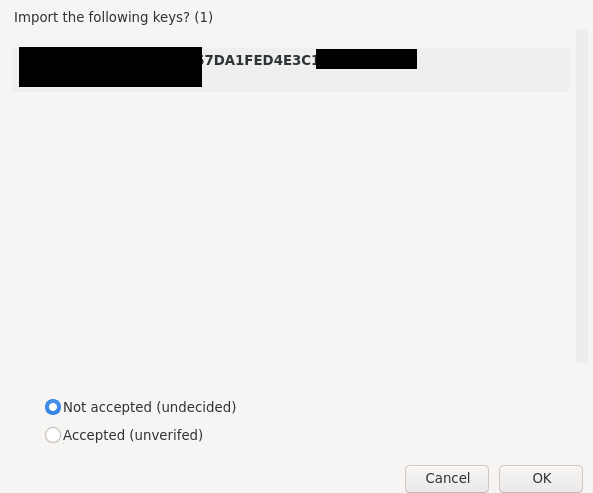Image resolution: width=593 pixels, height=493 pixels.
Task: Click the small redacted block after the fingerprint
Action: point(366,59)
